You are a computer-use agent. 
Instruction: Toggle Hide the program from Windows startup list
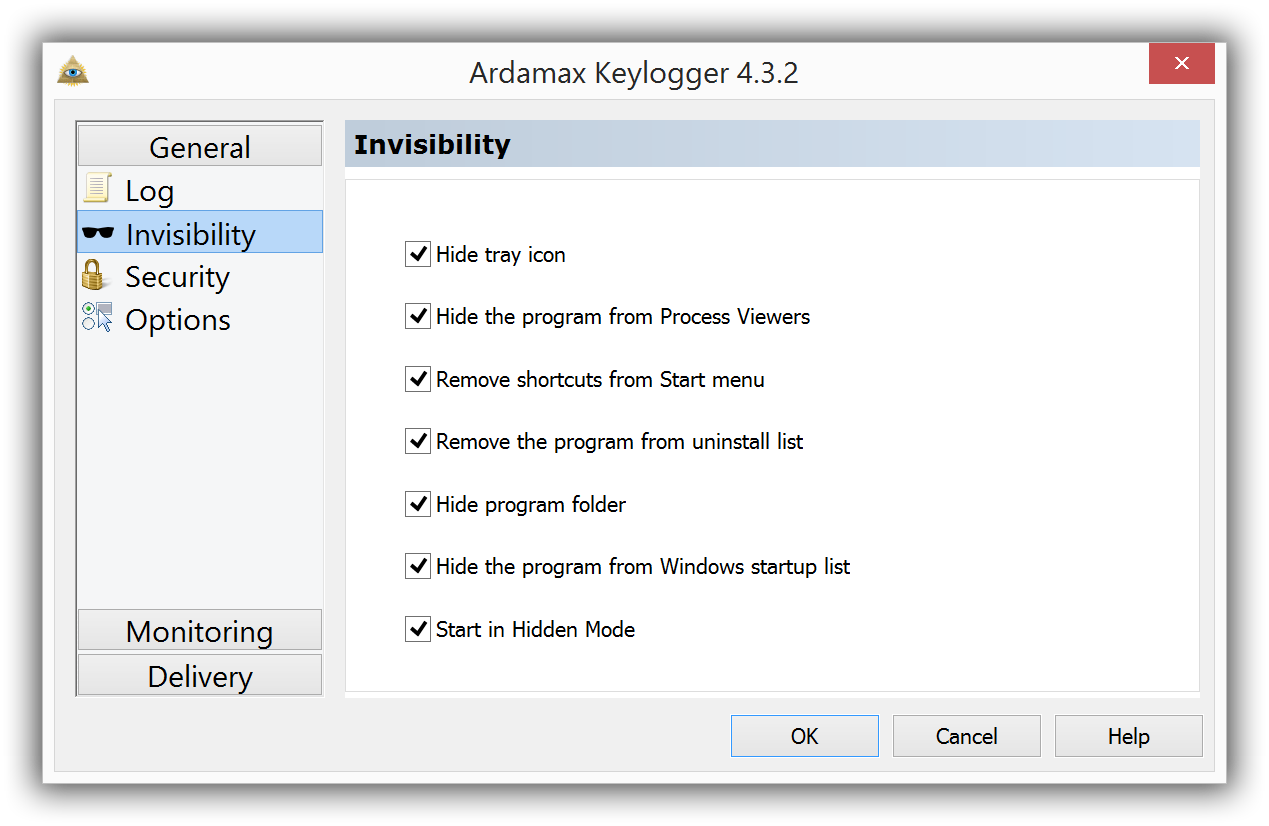coord(417,566)
